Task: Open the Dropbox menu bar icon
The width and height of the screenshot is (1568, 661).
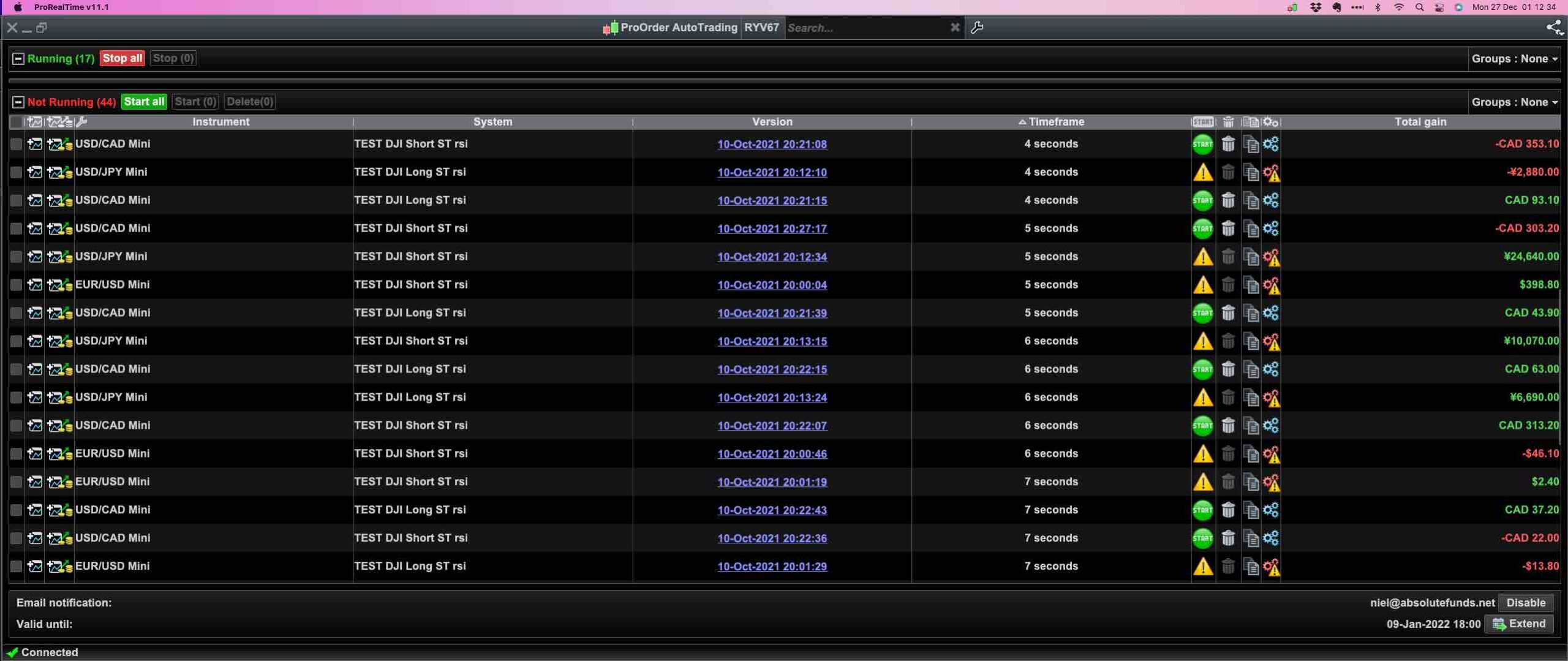Action: tap(1315, 7)
